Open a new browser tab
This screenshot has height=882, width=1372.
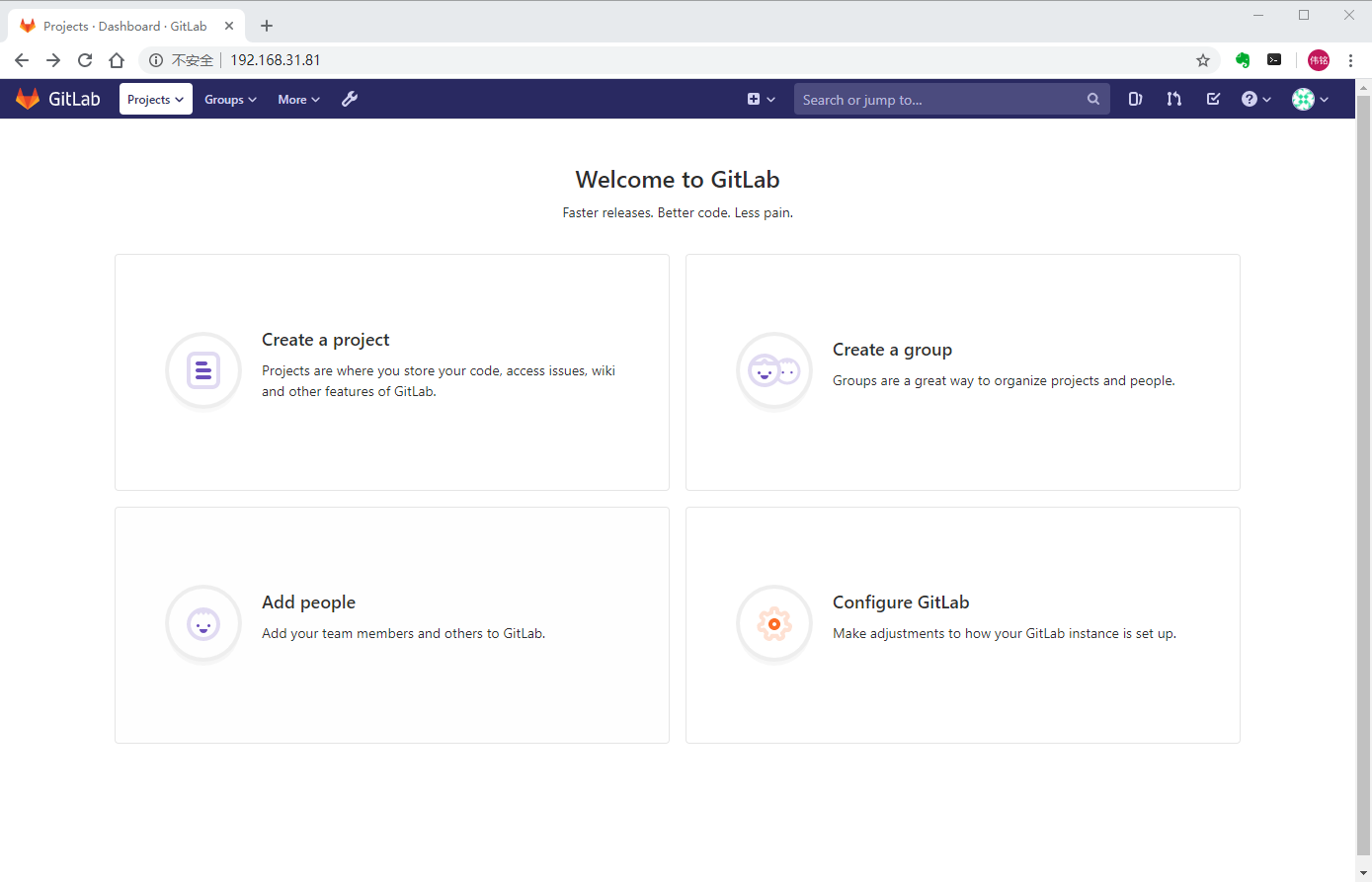pyautogui.click(x=267, y=26)
